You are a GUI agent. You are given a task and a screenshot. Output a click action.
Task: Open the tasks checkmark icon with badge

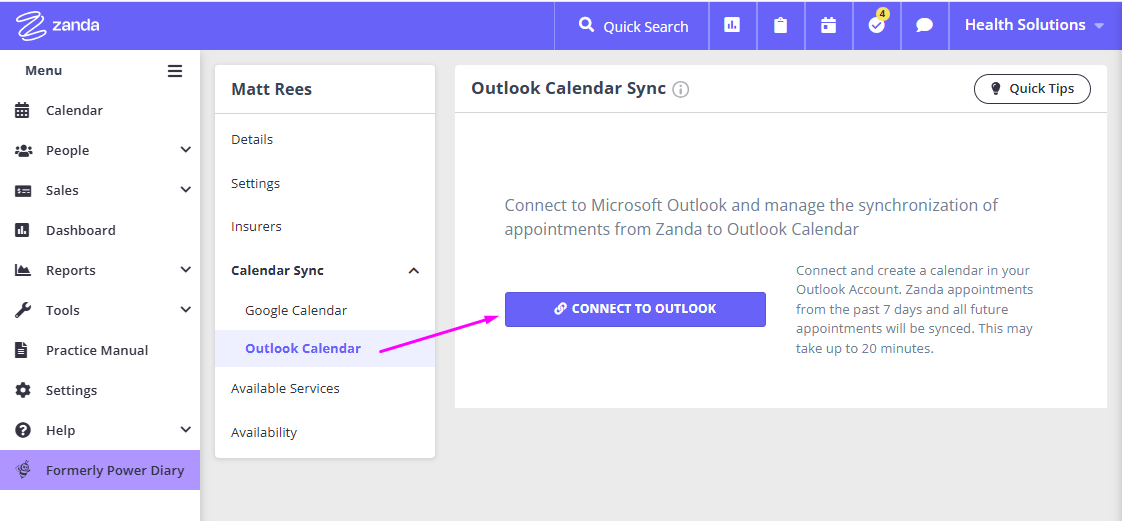click(x=877, y=24)
